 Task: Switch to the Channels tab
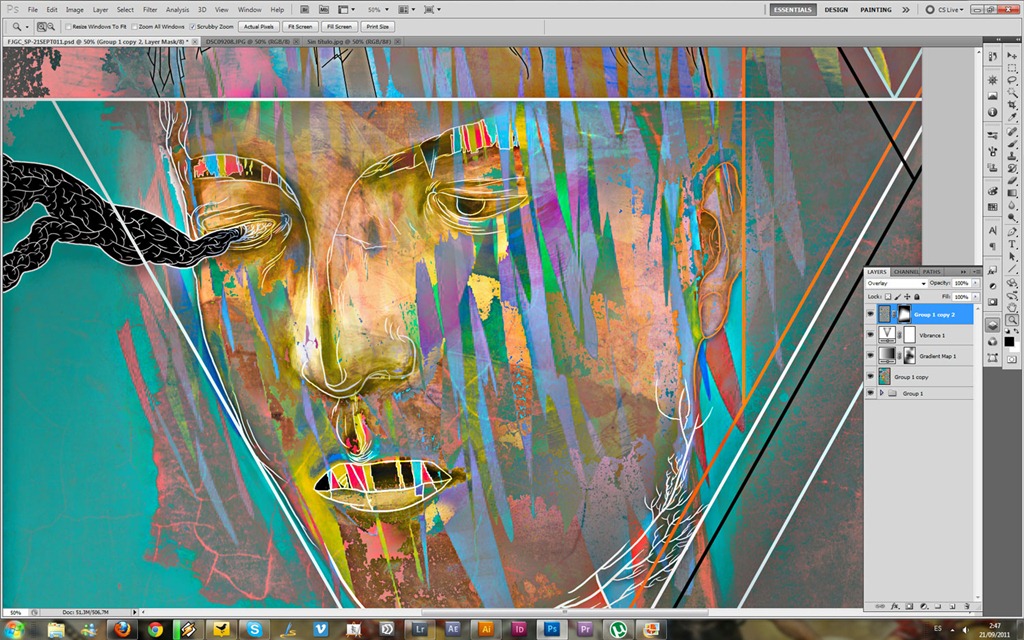[x=905, y=271]
